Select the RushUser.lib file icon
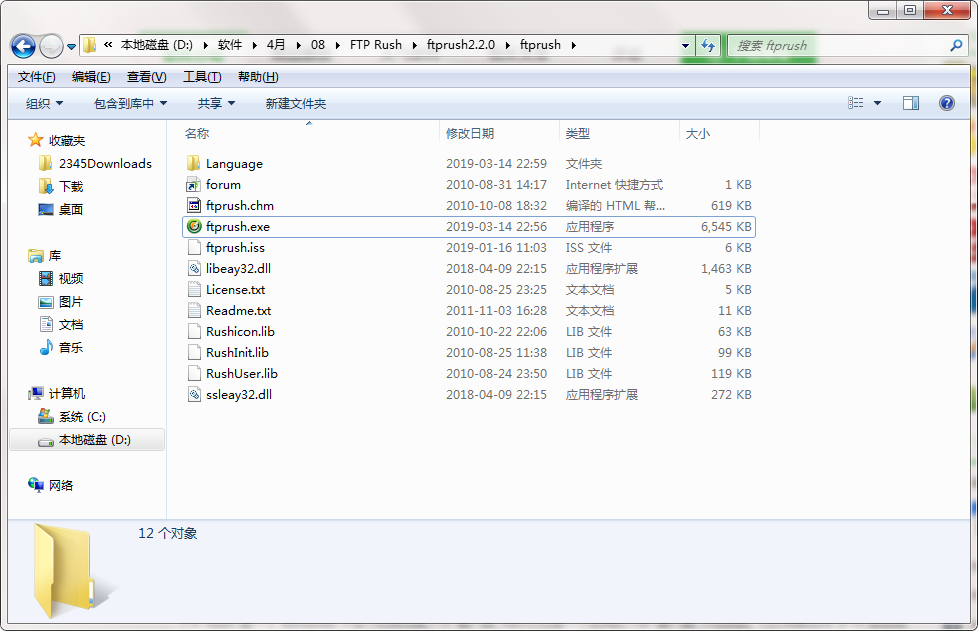Image resolution: width=978 pixels, height=631 pixels. 194,373
